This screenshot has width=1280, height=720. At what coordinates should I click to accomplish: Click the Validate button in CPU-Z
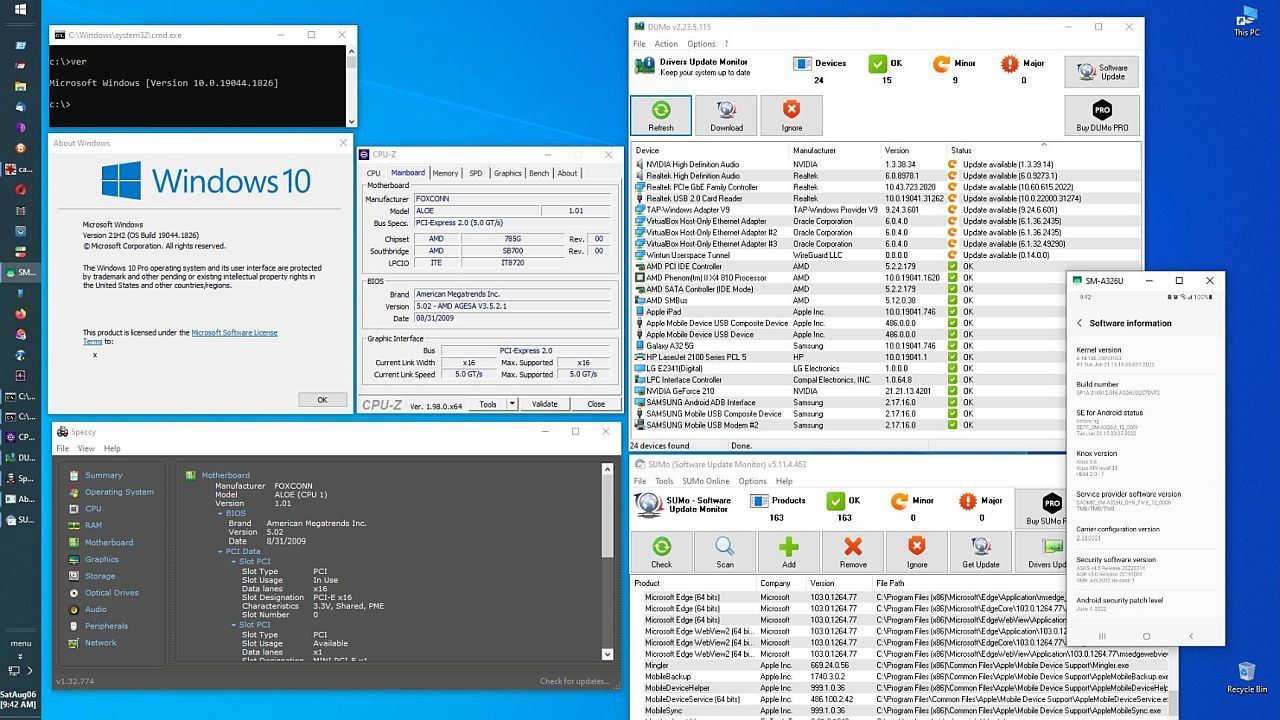tap(544, 404)
